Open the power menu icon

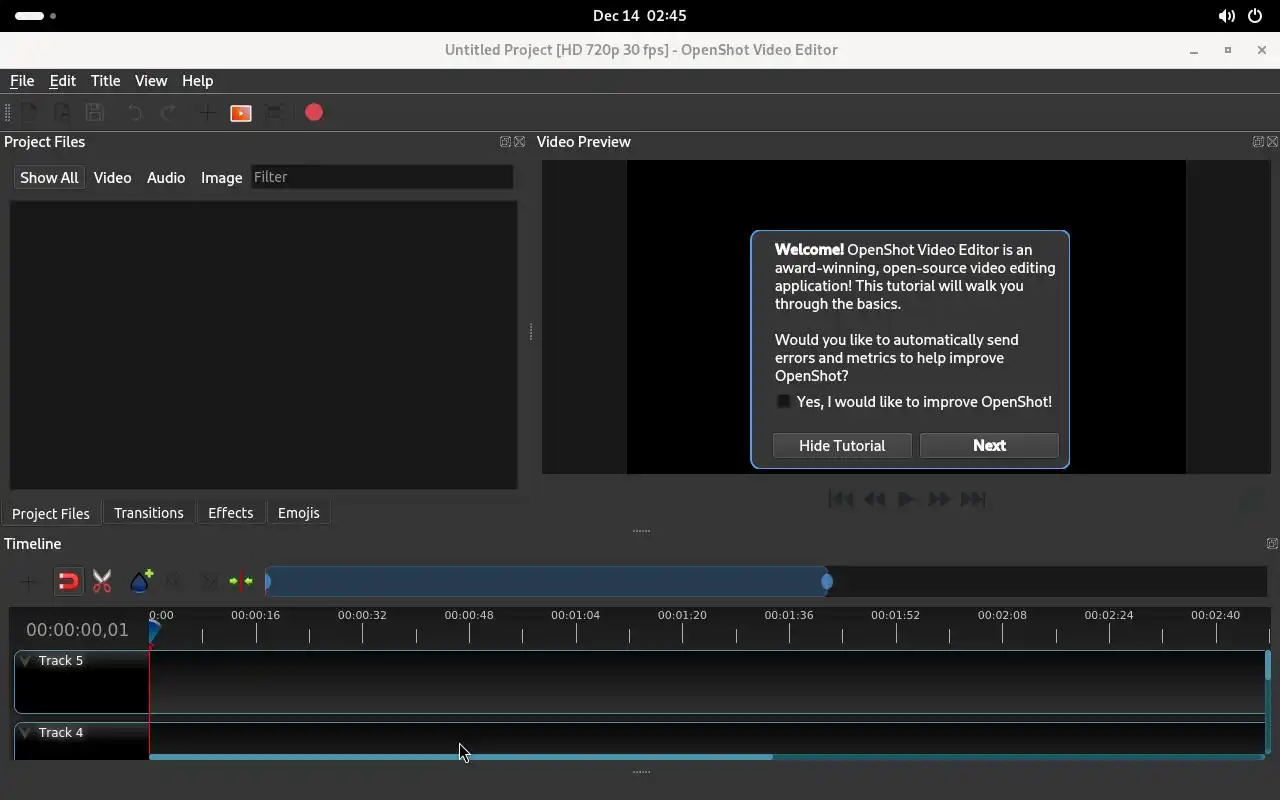click(1255, 16)
